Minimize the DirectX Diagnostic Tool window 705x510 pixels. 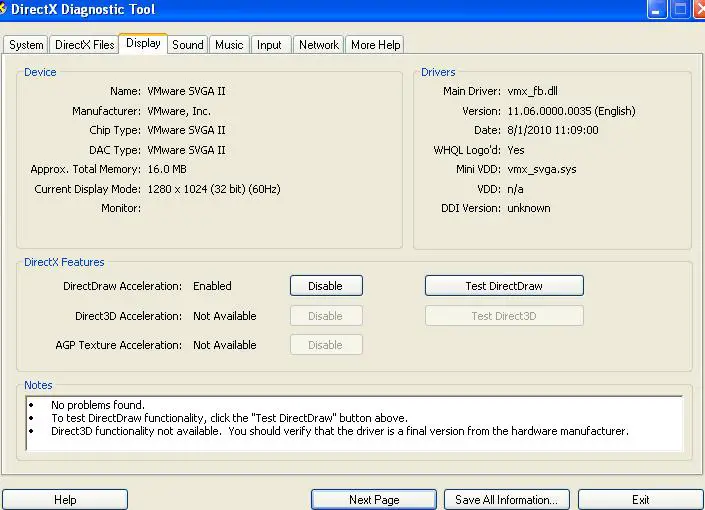(656, 9)
